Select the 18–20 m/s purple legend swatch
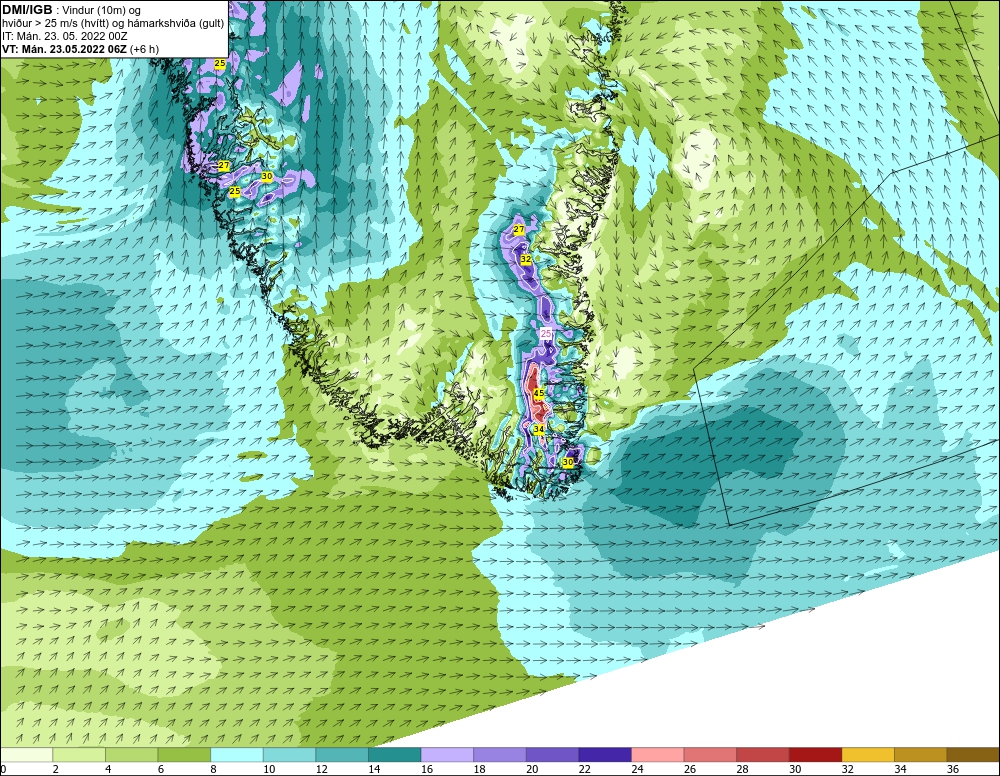 coord(499,755)
